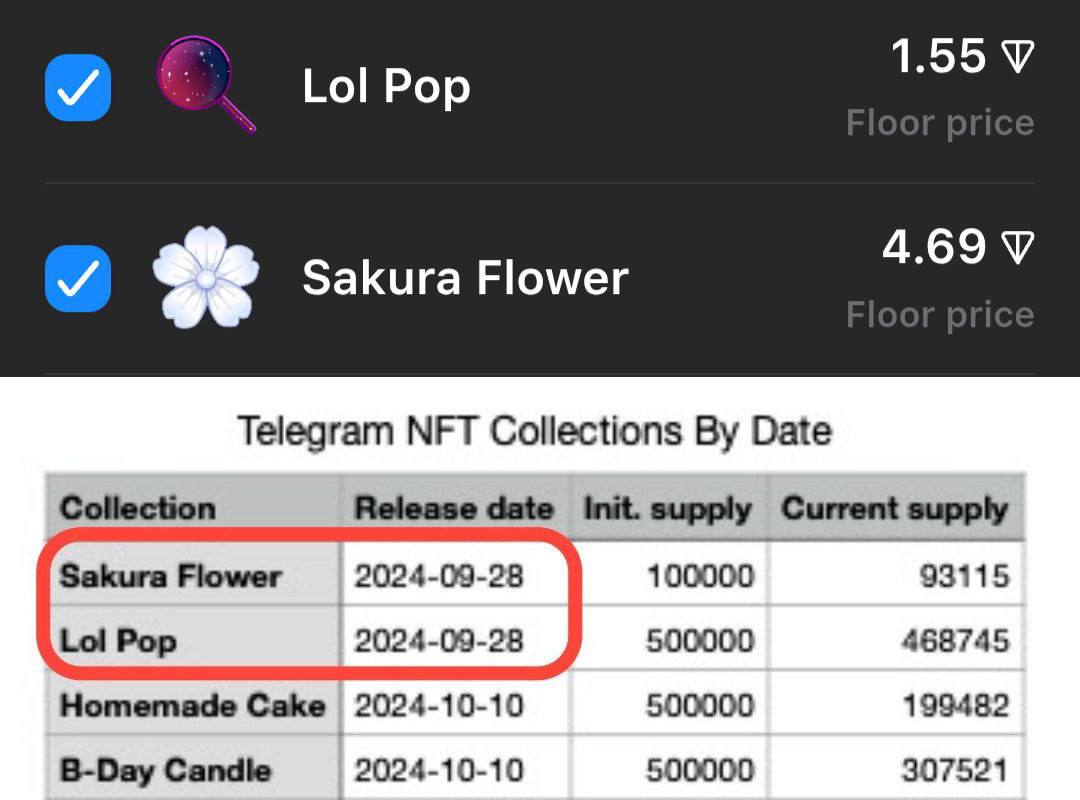Screen dimensions: 1080x800
Task: Click the TON symbol beside 4.69
Action: [1017, 248]
